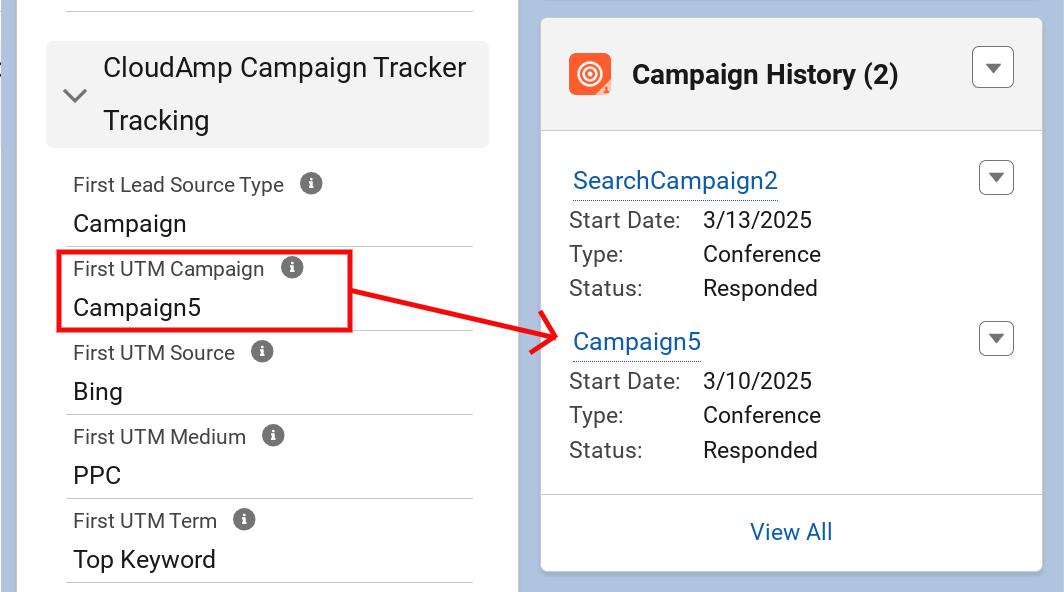This screenshot has width=1064, height=592.
Task: Click the 3/13/2025 start date value
Action: pyautogui.click(x=757, y=220)
